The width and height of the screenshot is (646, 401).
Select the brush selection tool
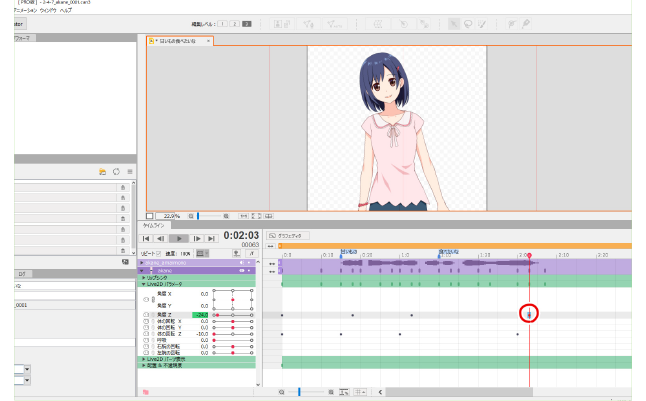click(482, 24)
